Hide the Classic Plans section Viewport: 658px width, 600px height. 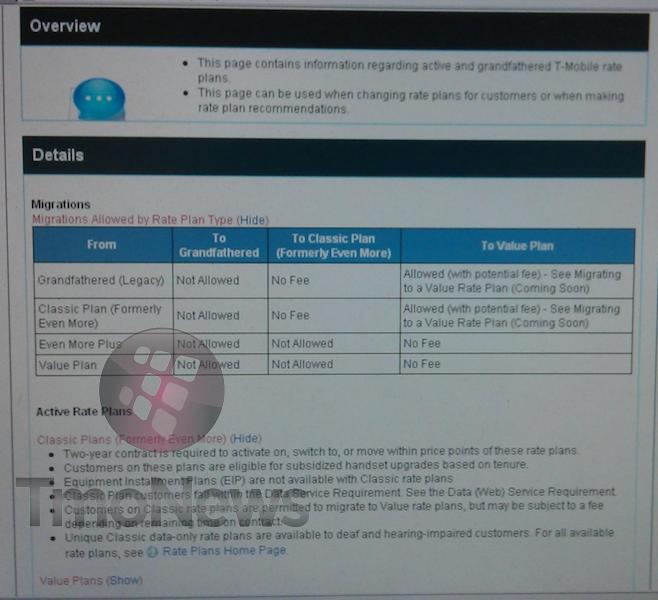245,438
